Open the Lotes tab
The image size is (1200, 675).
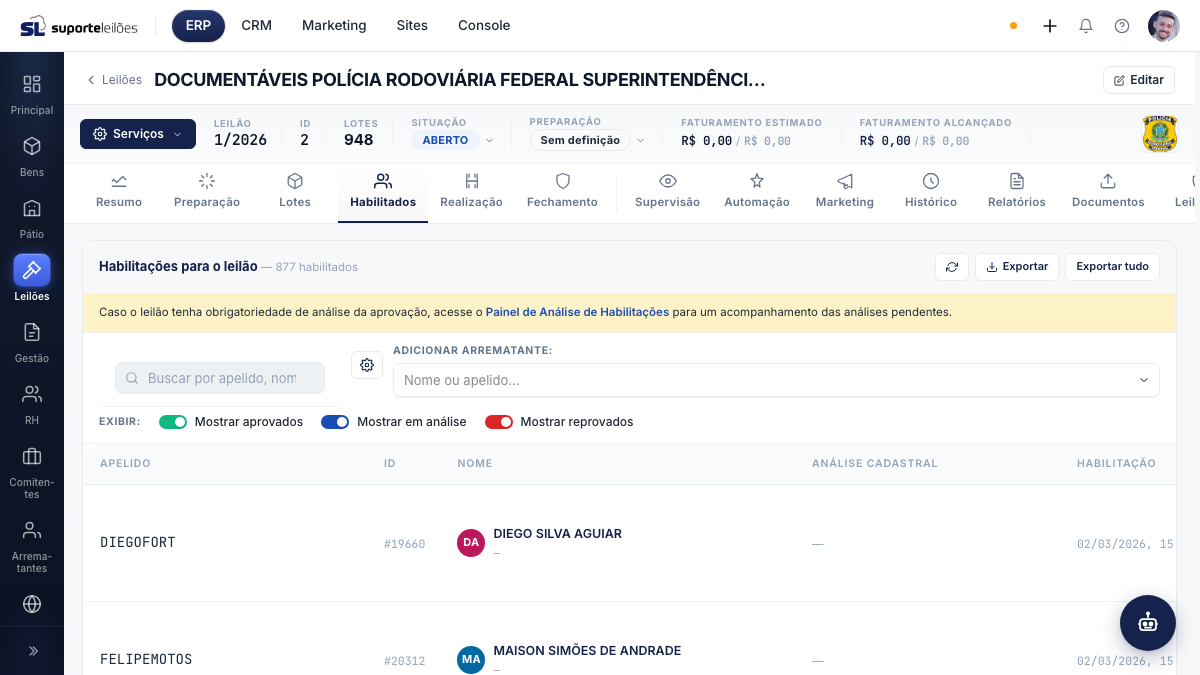click(x=295, y=192)
